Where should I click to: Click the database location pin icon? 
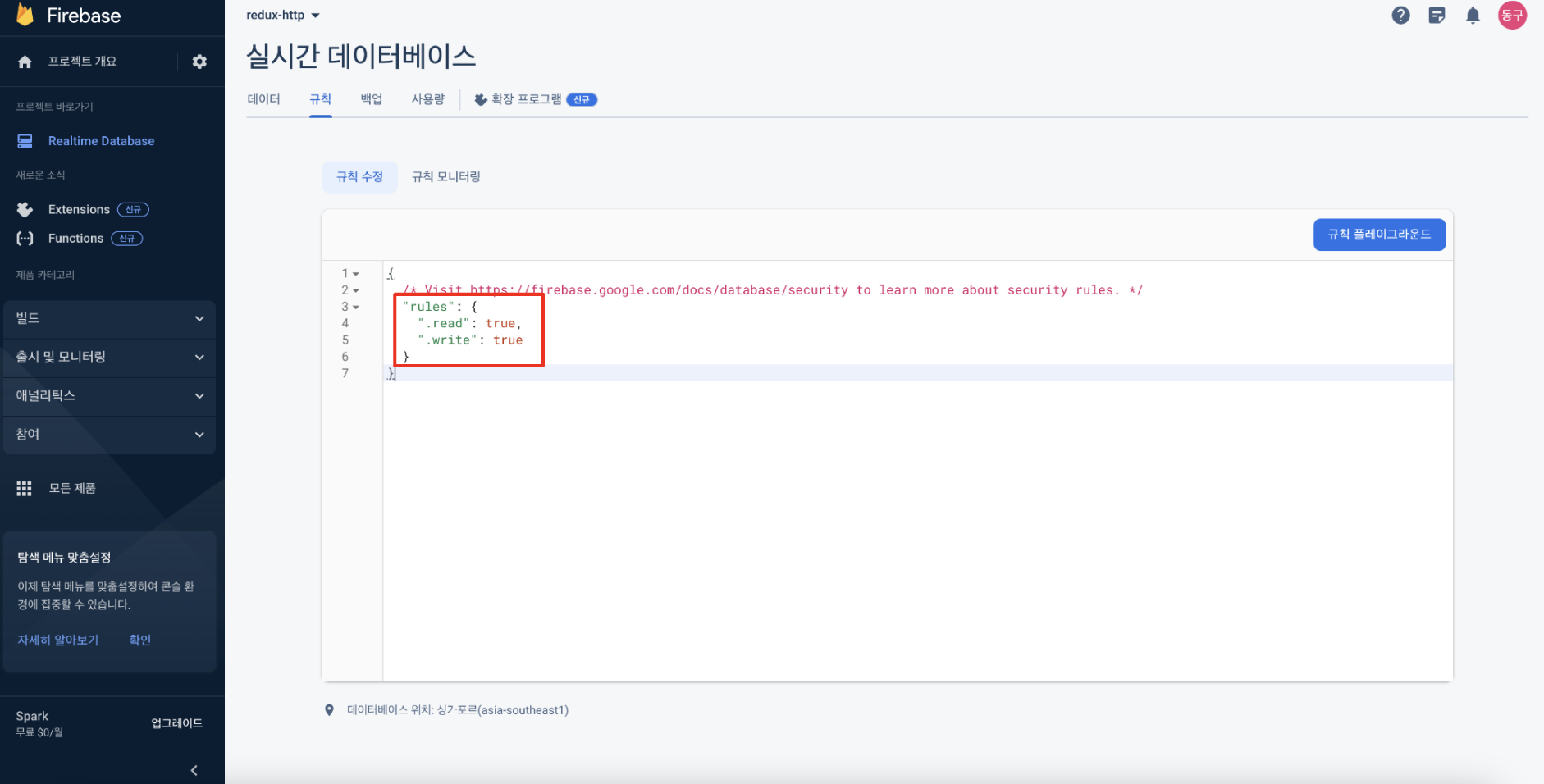(x=329, y=710)
